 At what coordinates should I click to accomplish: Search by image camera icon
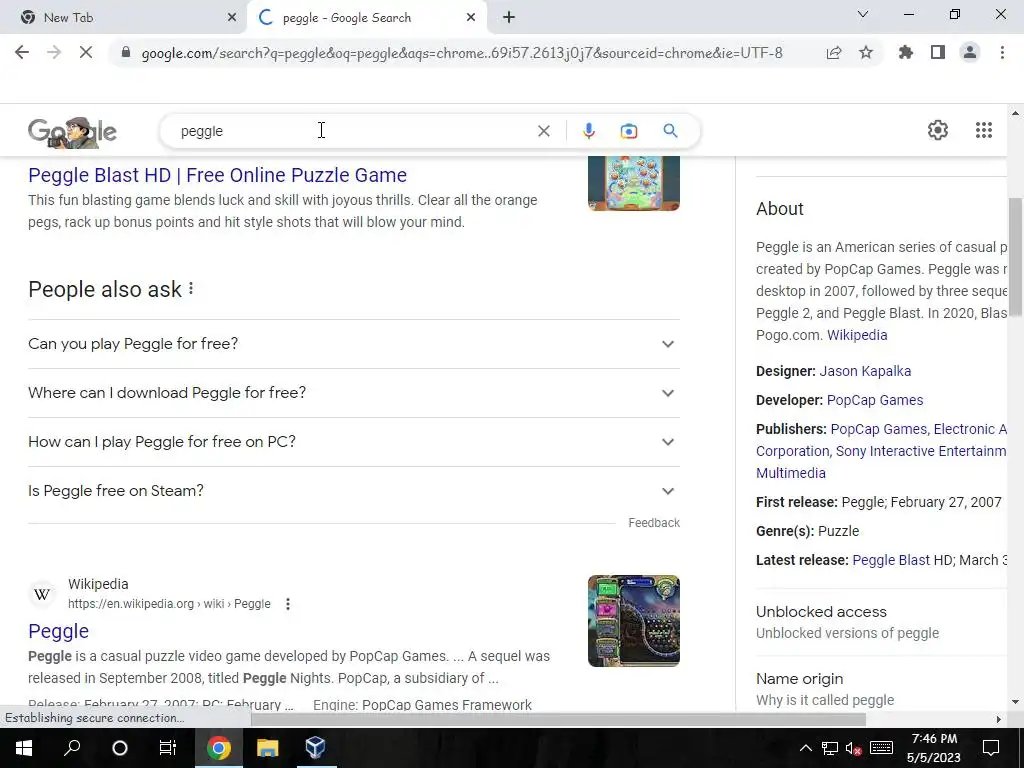tap(629, 131)
